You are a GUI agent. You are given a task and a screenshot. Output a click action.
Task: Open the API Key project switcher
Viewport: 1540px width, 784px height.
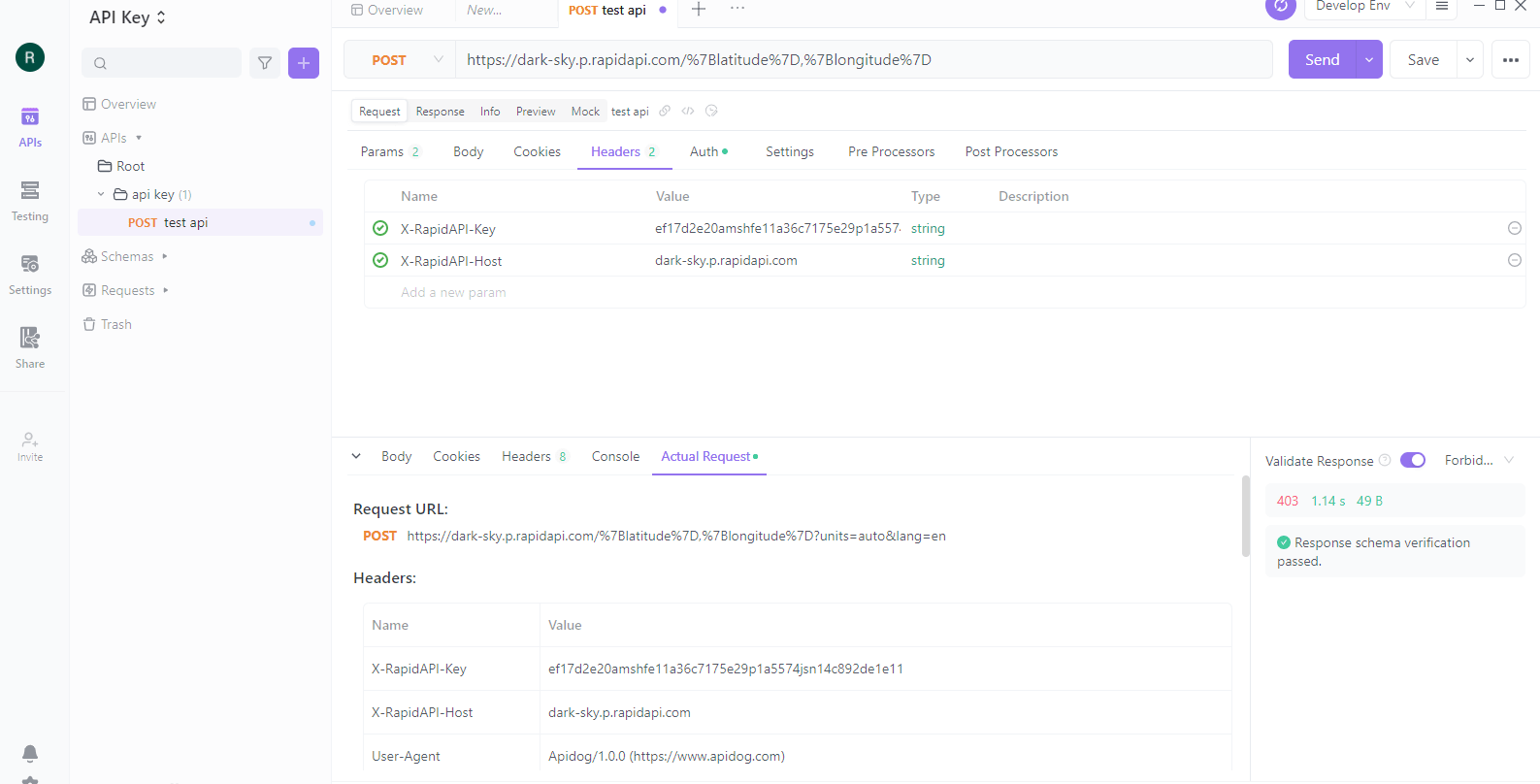click(128, 17)
